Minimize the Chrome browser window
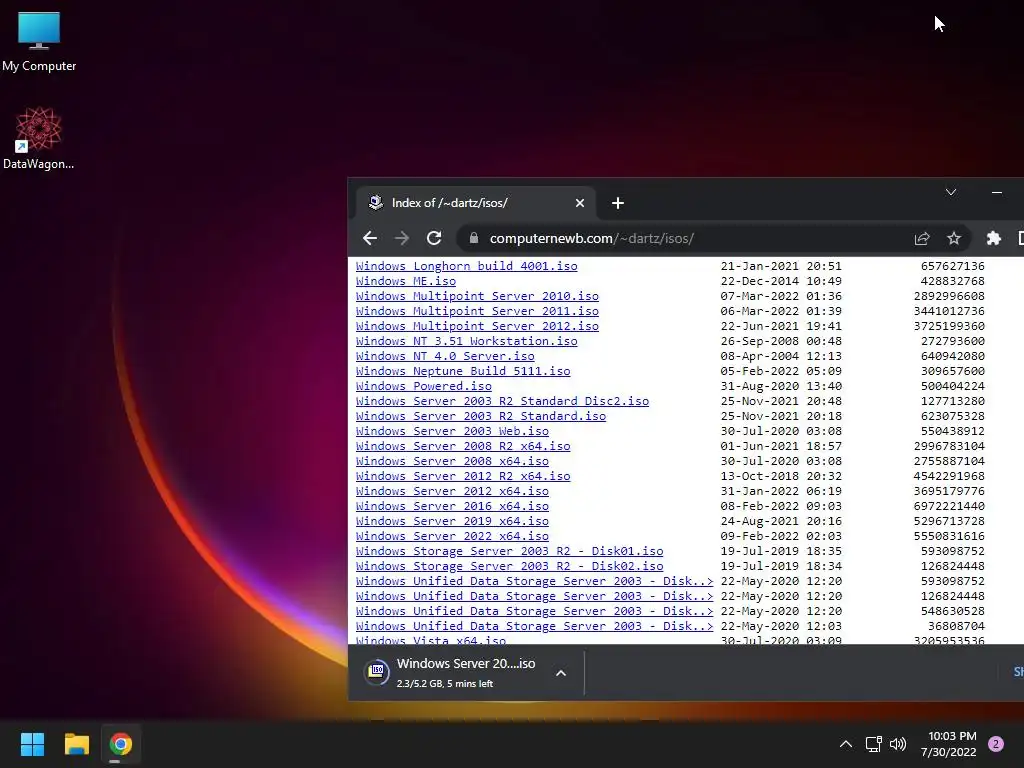The width and height of the screenshot is (1024, 768). pyautogui.click(x=997, y=192)
